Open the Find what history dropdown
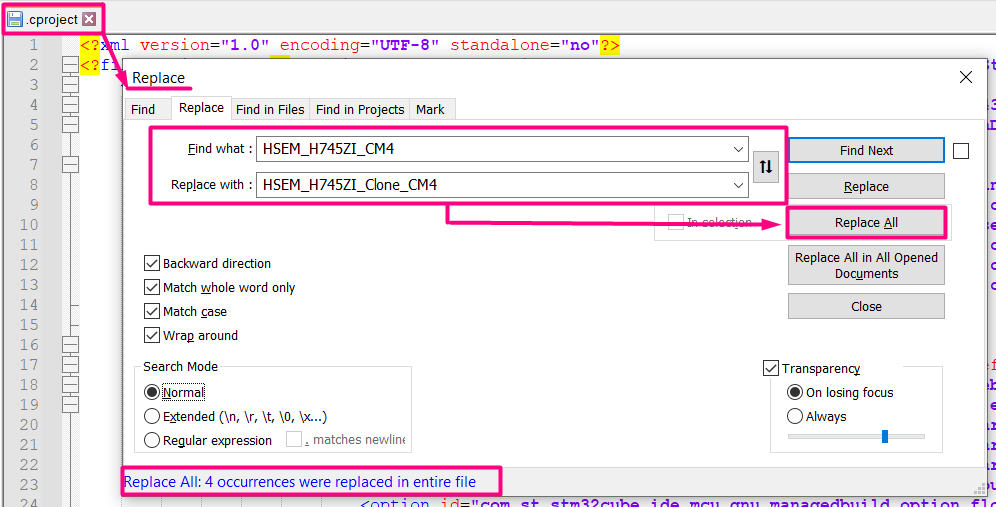The width and height of the screenshot is (996, 507). [738, 149]
